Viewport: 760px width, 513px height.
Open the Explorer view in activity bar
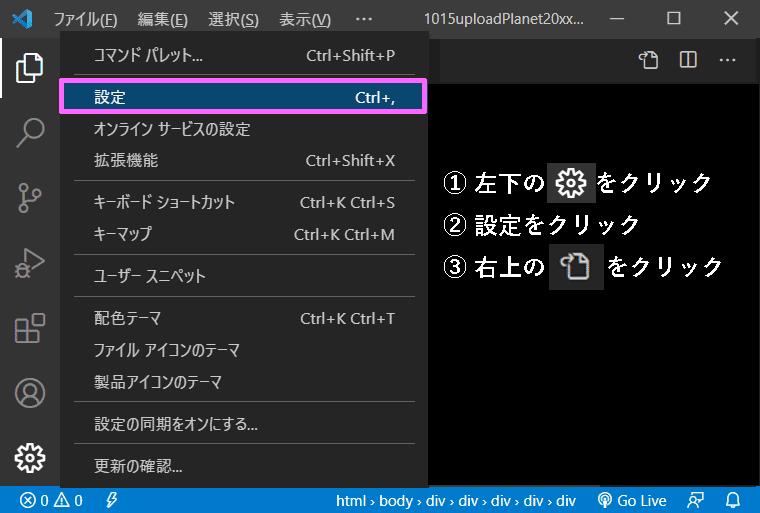coord(30,68)
